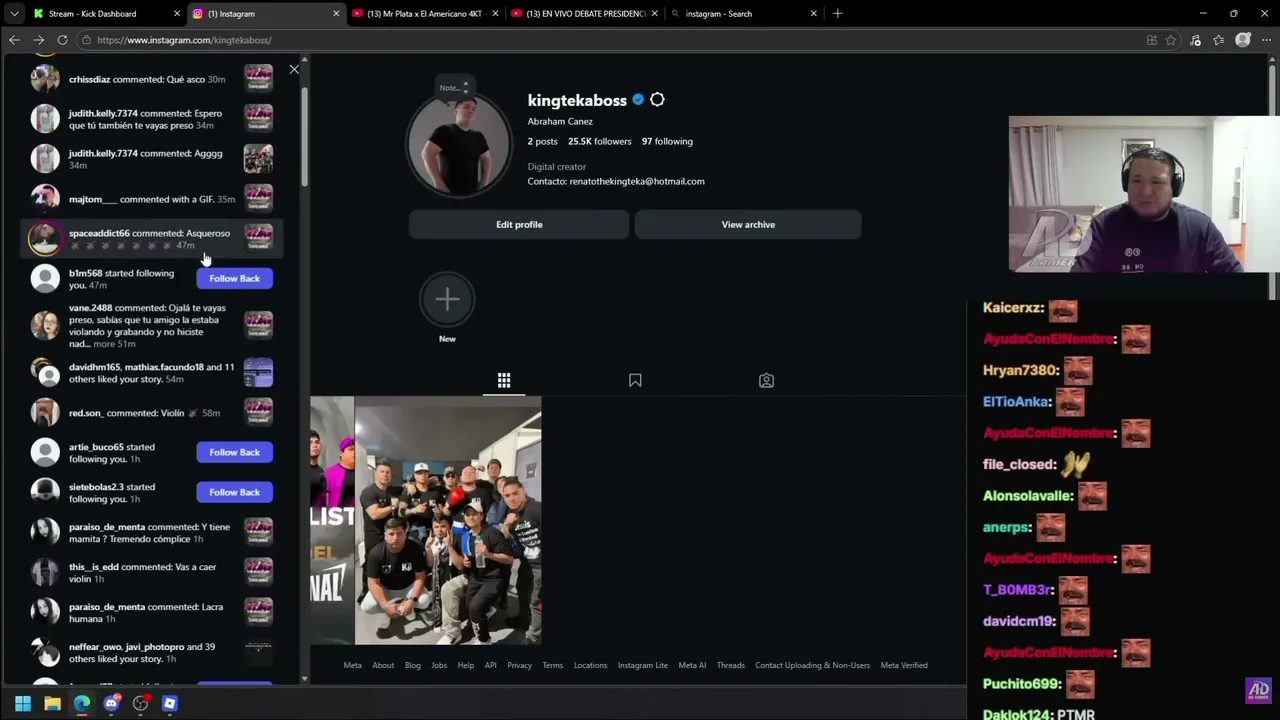Click the verified badge beside kingtekaboss
The height and width of the screenshot is (720, 1280).
pos(638,100)
